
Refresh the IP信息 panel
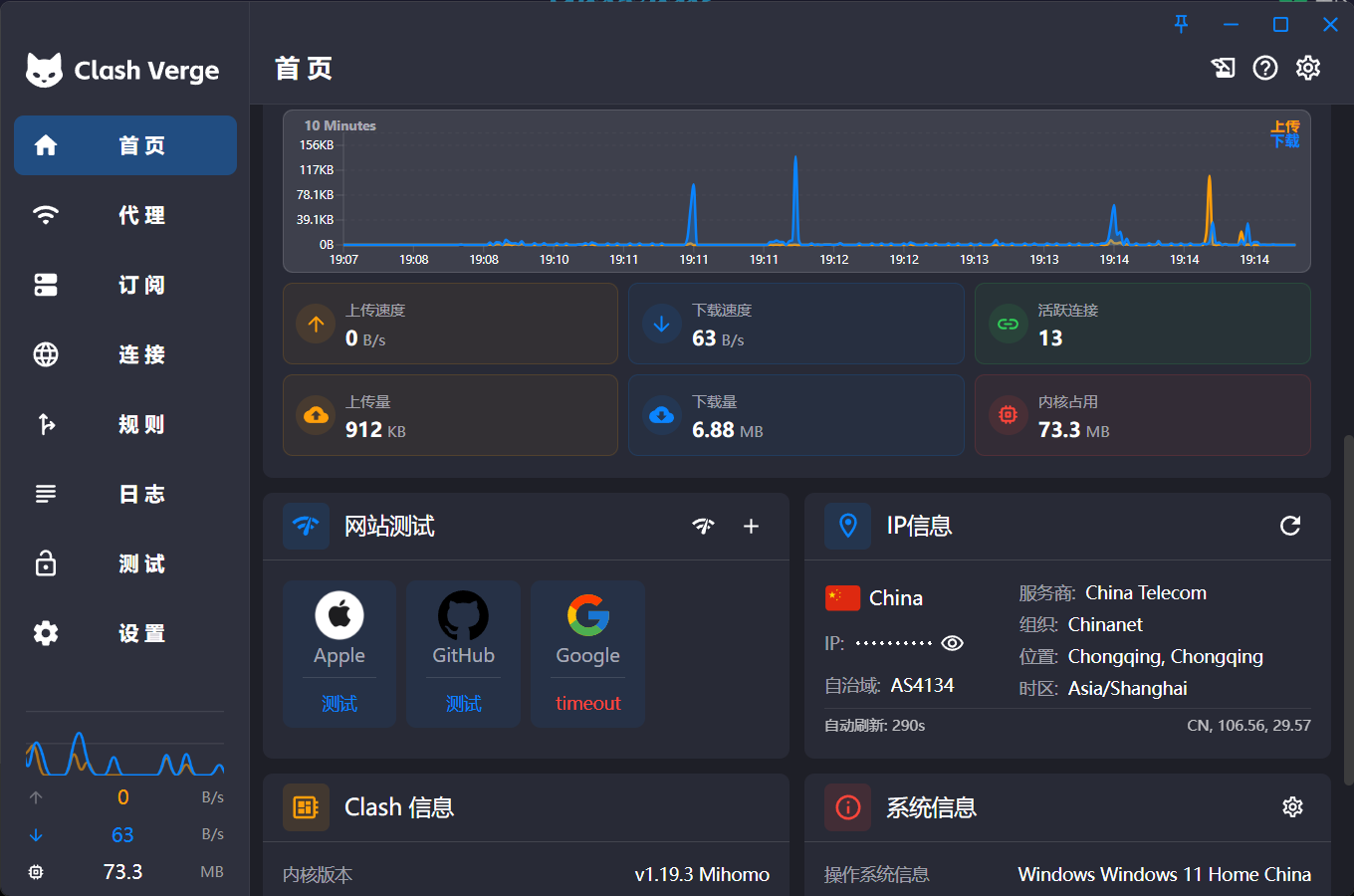coord(1290,526)
